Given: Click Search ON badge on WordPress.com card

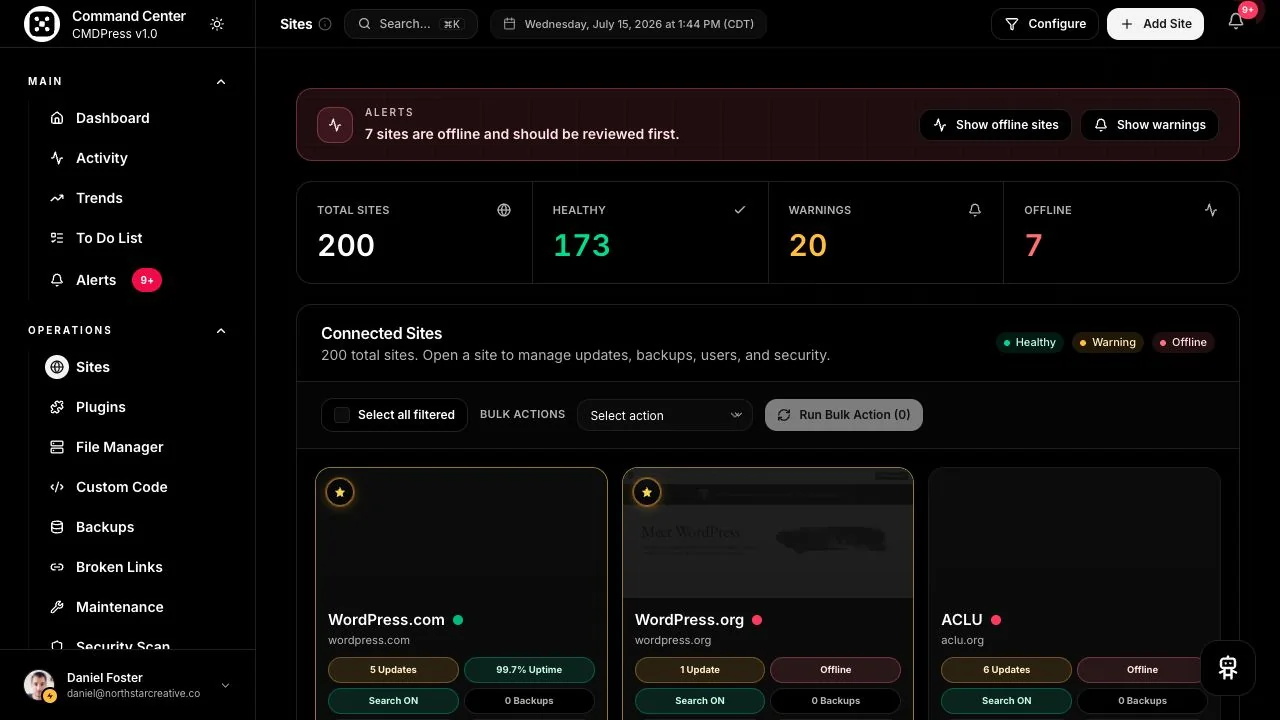Looking at the screenshot, I should coord(393,701).
